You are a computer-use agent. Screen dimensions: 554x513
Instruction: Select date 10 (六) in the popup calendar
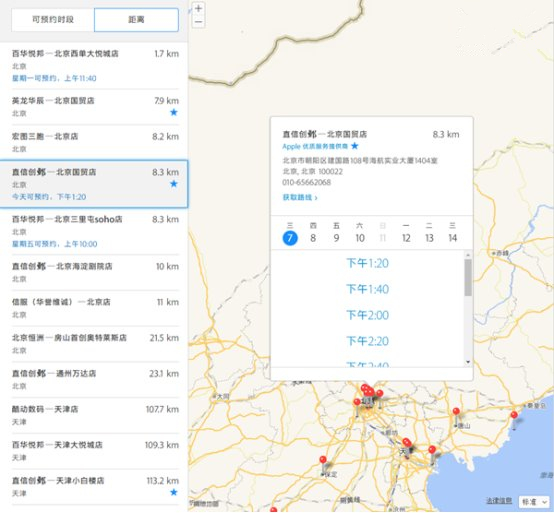pyautogui.click(x=360, y=238)
